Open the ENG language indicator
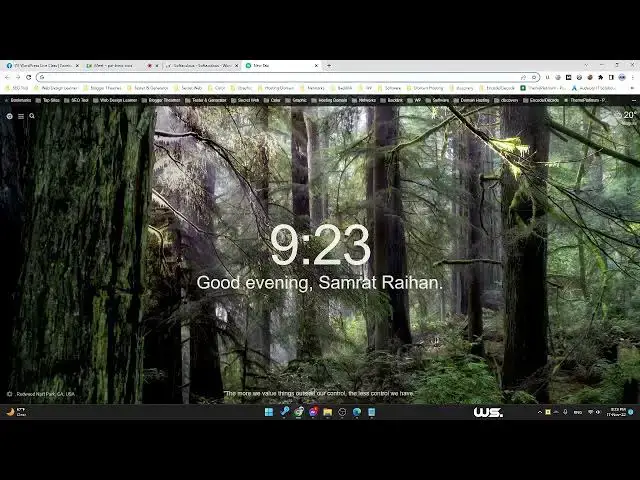The height and width of the screenshot is (480, 640). click(578, 412)
